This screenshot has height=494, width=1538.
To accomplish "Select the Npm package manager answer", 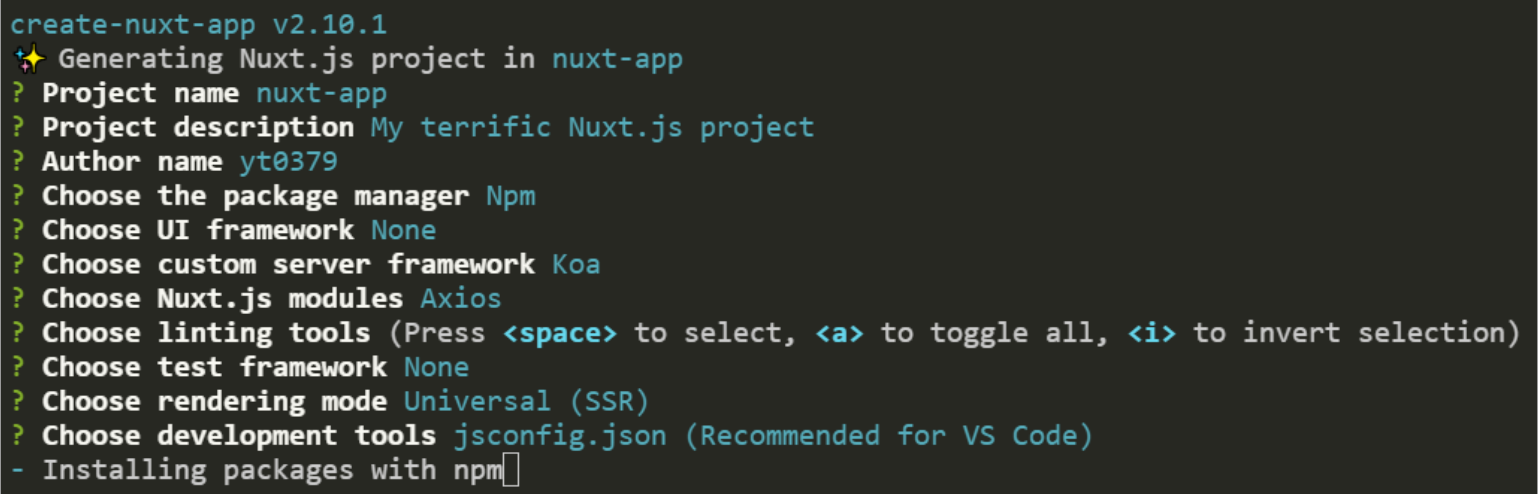I will (x=511, y=197).
